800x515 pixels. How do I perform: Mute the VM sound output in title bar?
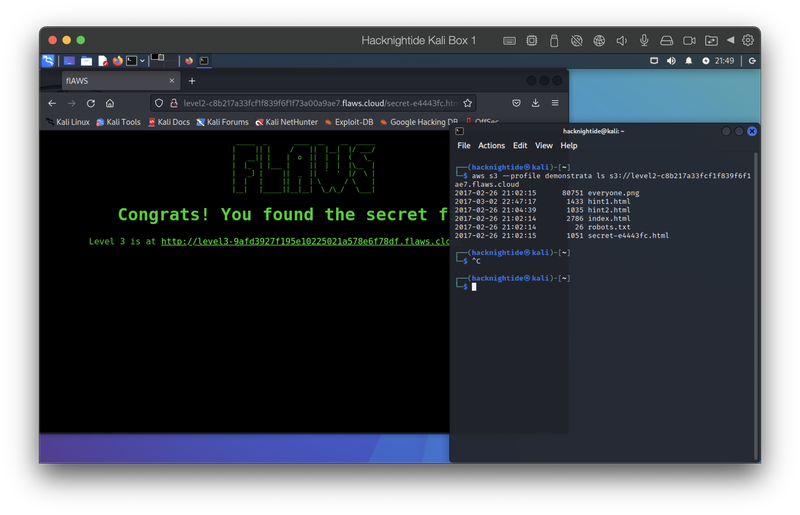(621, 40)
